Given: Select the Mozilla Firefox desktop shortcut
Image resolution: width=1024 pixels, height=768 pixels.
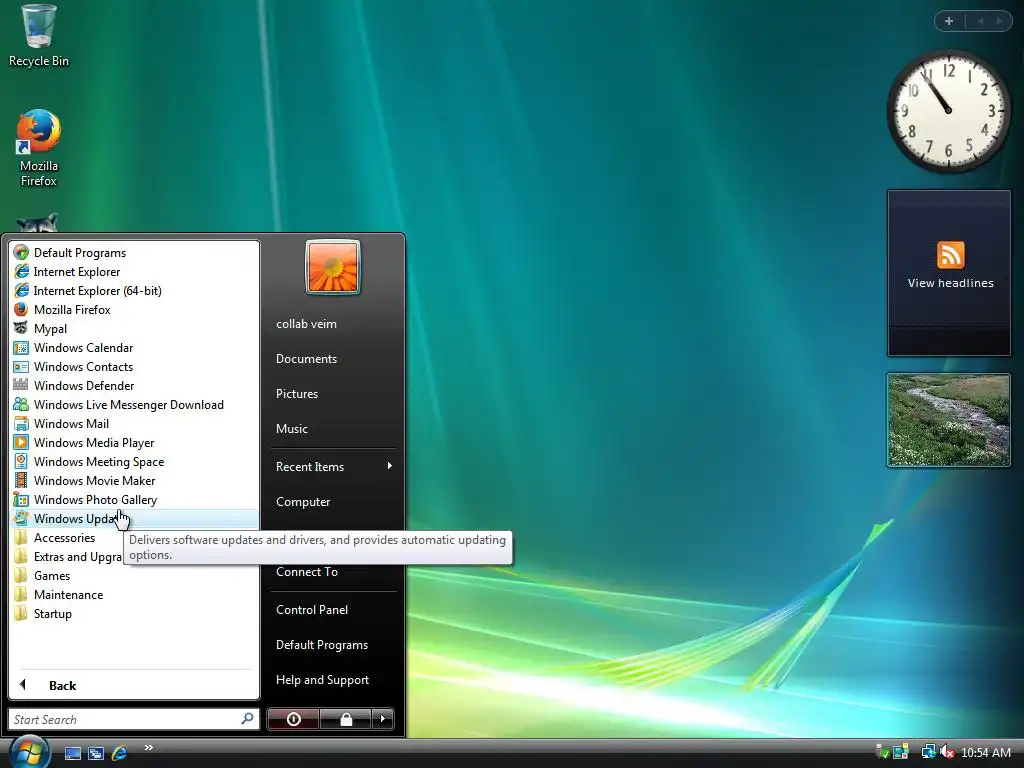Looking at the screenshot, I should 39,149.
